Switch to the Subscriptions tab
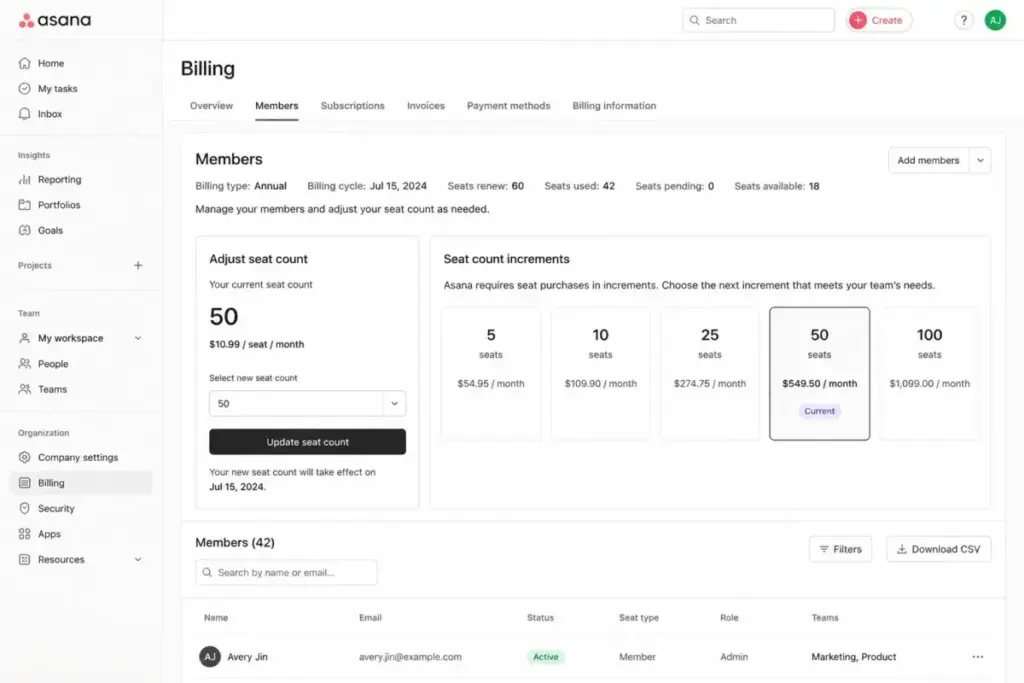Image resolution: width=1024 pixels, height=683 pixels. tap(352, 106)
